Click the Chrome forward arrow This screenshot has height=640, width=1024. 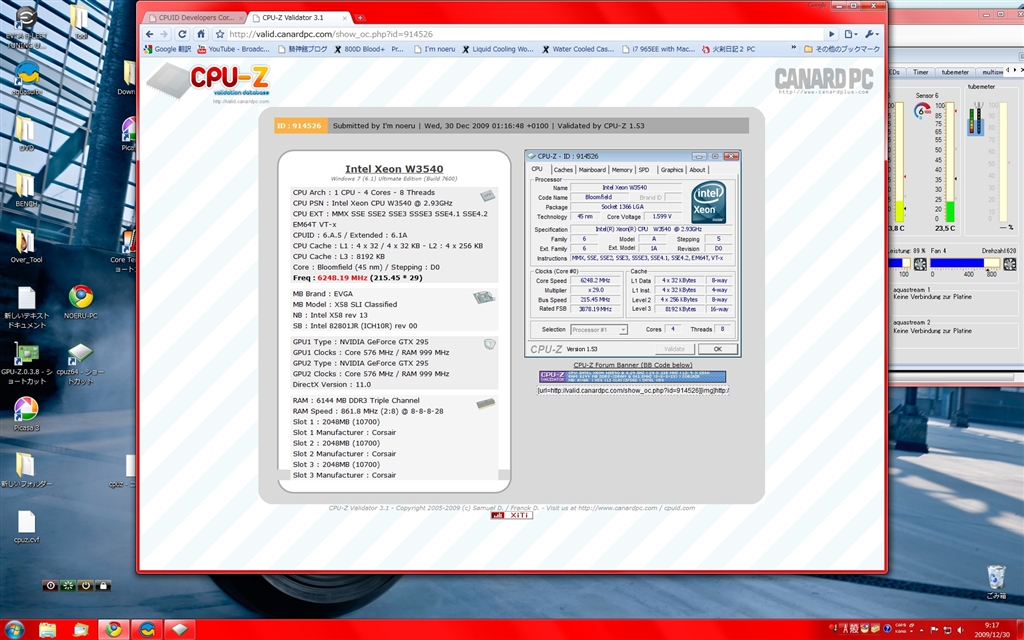point(165,34)
